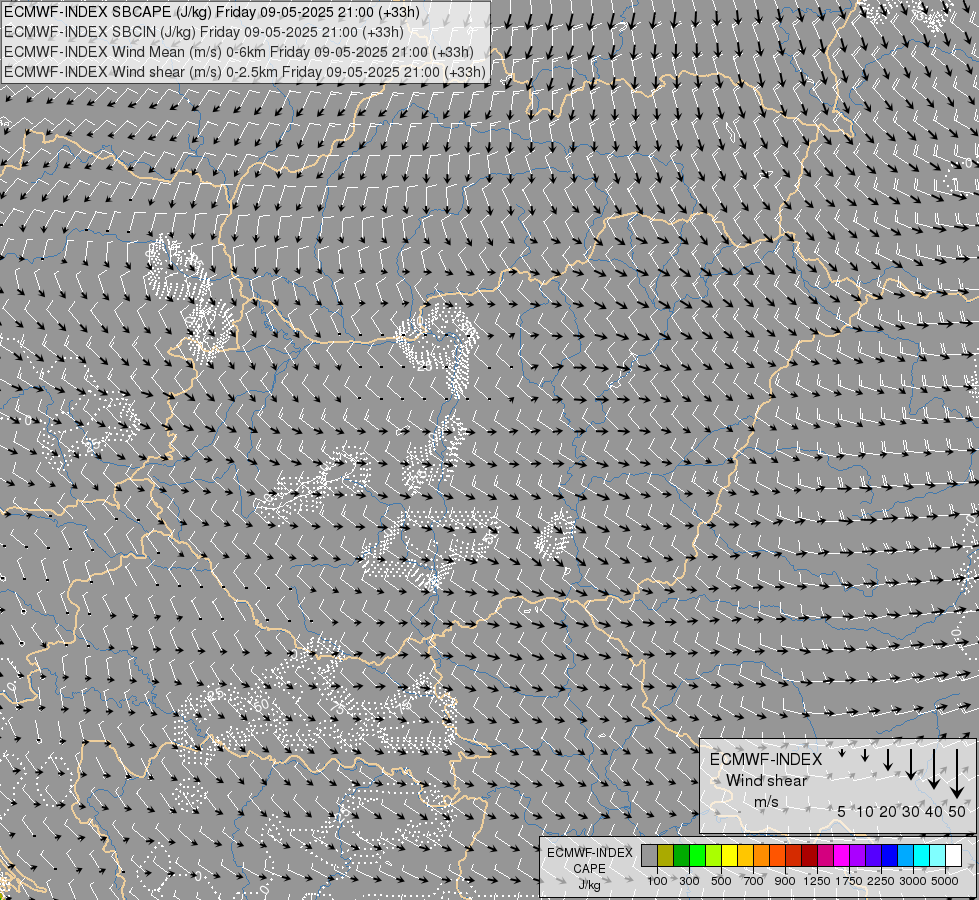Click the 20 m/s wind shear arrow

[x=888, y=760]
